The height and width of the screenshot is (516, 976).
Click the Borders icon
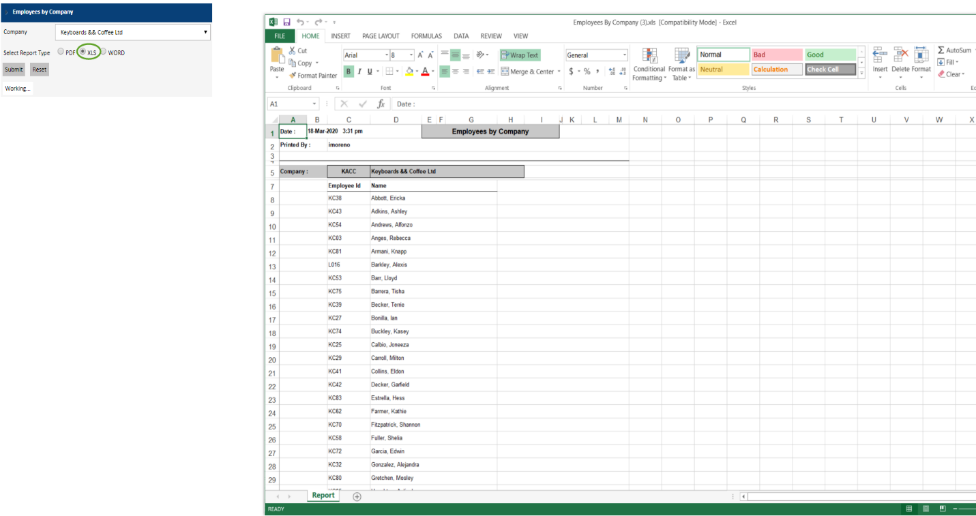point(389,72)
